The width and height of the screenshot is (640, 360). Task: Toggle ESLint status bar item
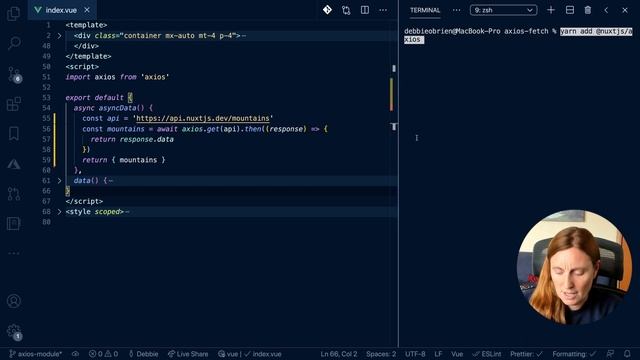(x=487, y=354)
